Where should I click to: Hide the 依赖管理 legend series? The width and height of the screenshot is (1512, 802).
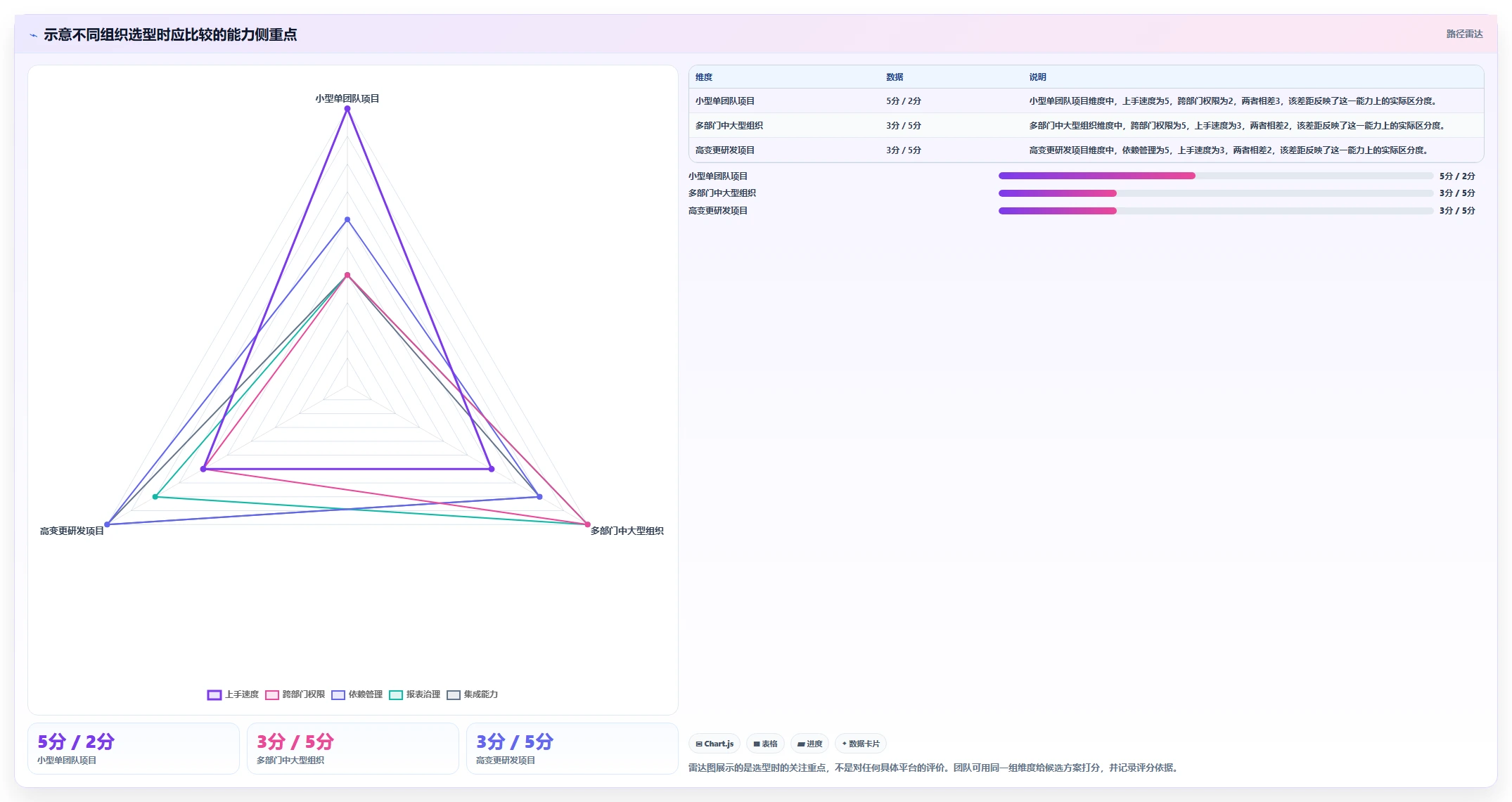(357, 694)
